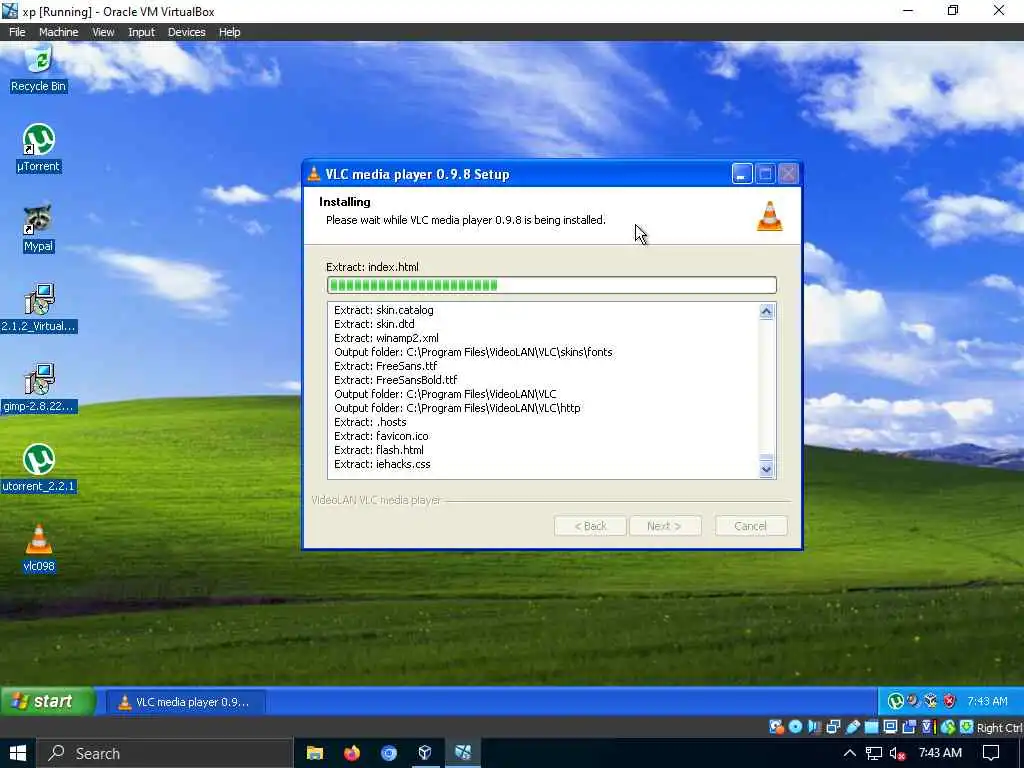Open the host notification center icon

click(x=991, y=753)
